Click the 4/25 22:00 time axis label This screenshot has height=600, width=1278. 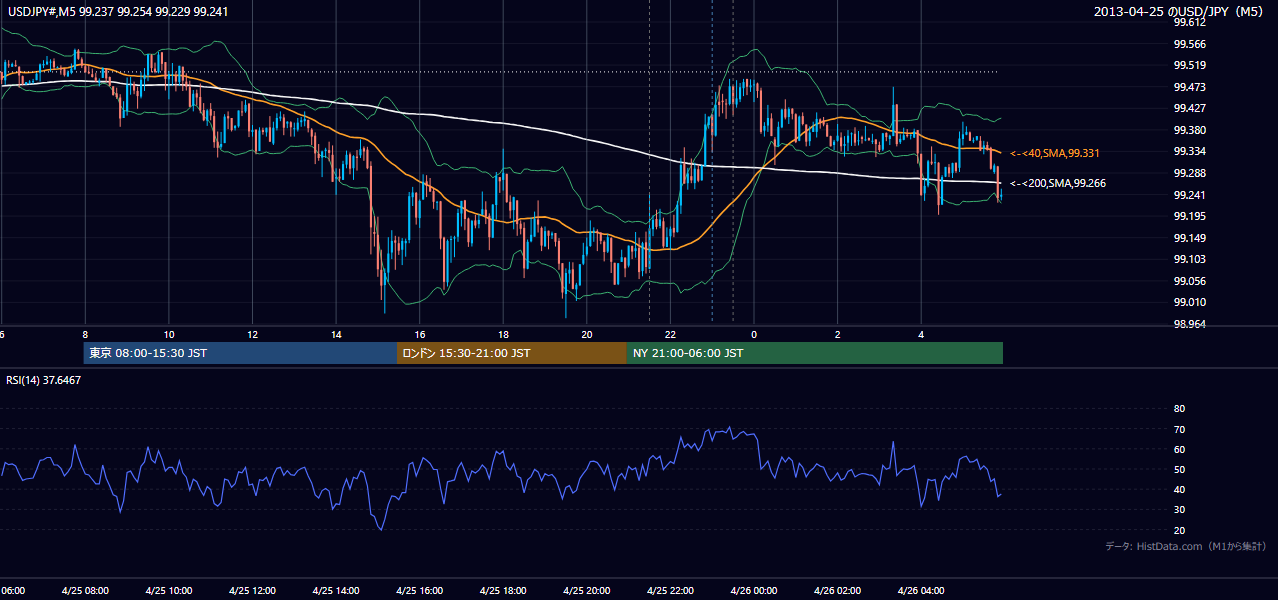670,590
